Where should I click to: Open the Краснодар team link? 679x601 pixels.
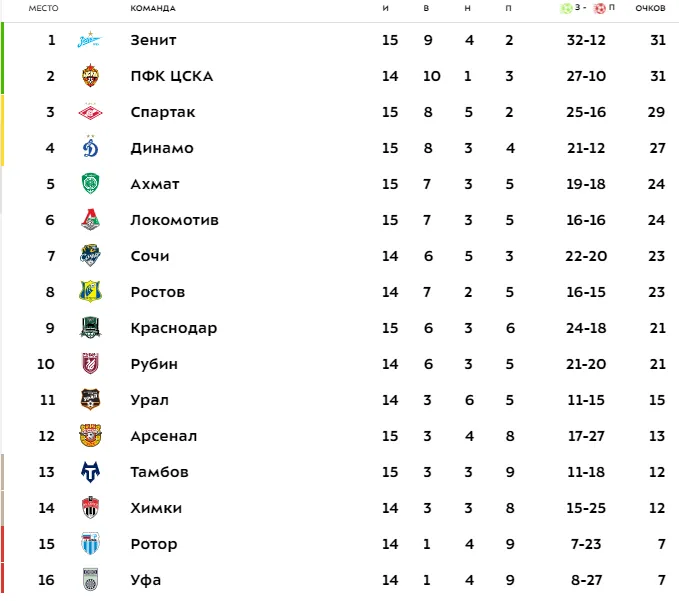(x=174, y=328)
